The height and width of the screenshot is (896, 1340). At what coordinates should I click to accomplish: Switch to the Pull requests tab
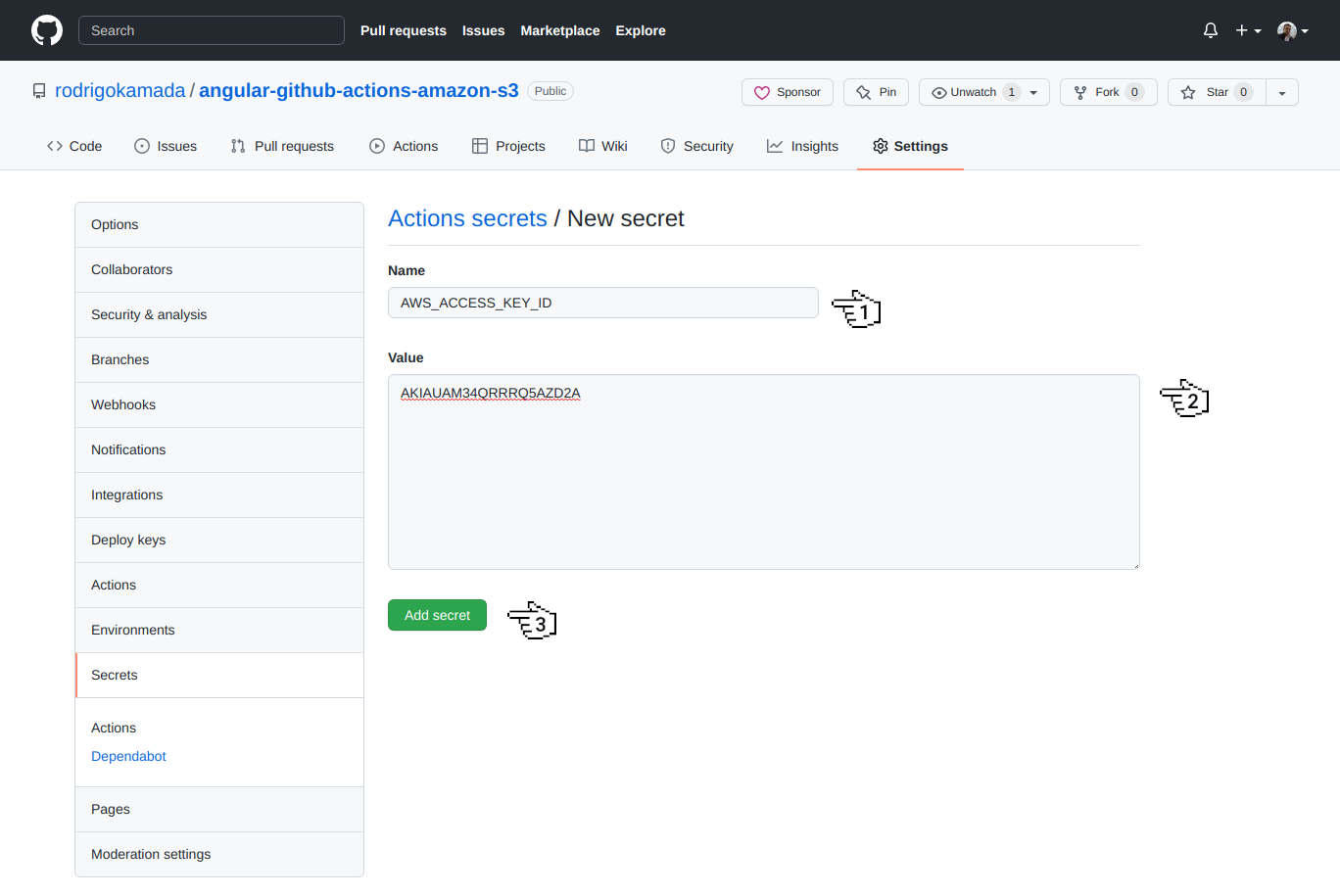click(x=282, y=145)
